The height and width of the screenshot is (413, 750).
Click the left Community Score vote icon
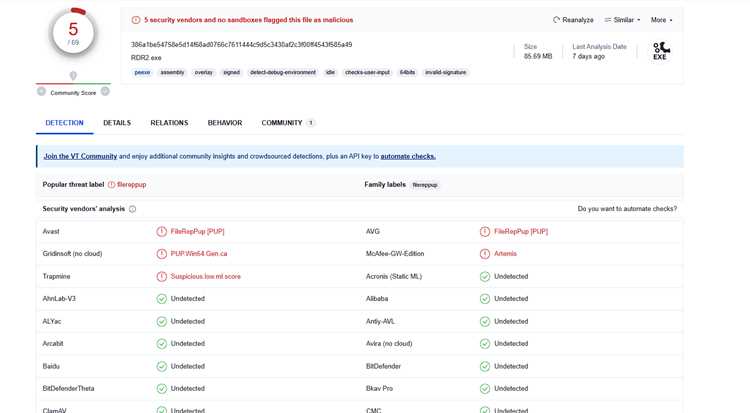point(42,91)
